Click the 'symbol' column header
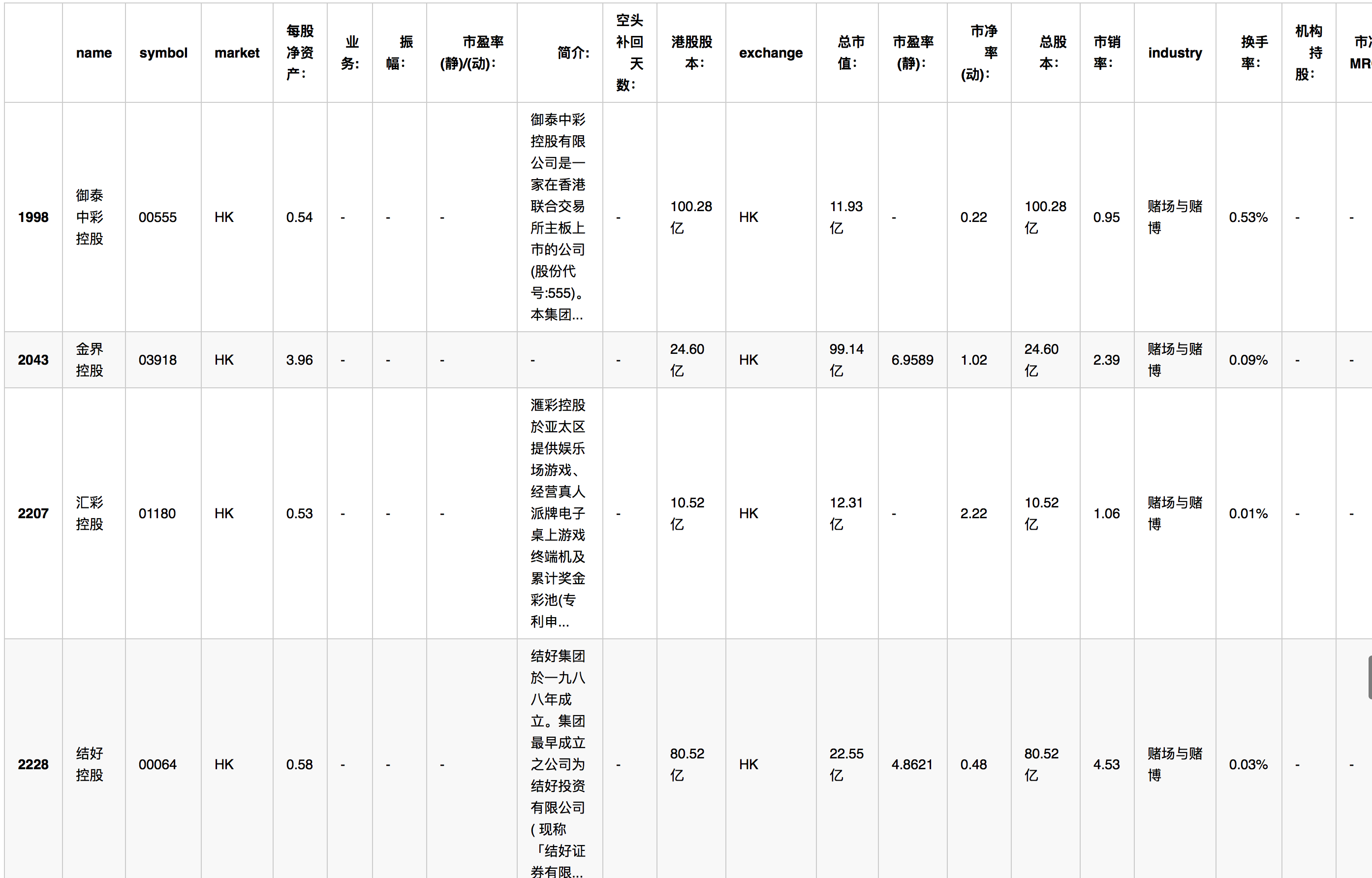1372x878 pixels. (163, 53)
